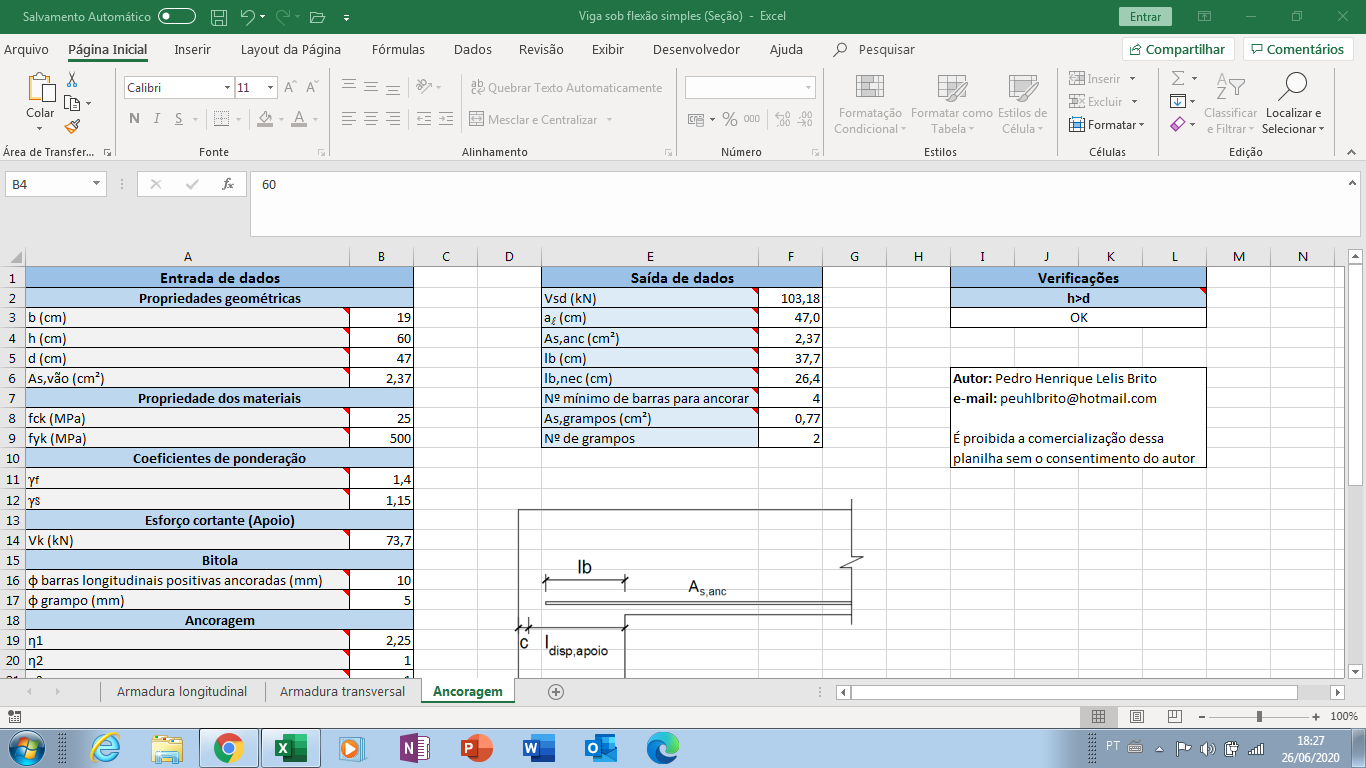The width and height of the screenshot is (1366, 768).
Task: Click the Compartilhar button
Action: pos(1178,49)
